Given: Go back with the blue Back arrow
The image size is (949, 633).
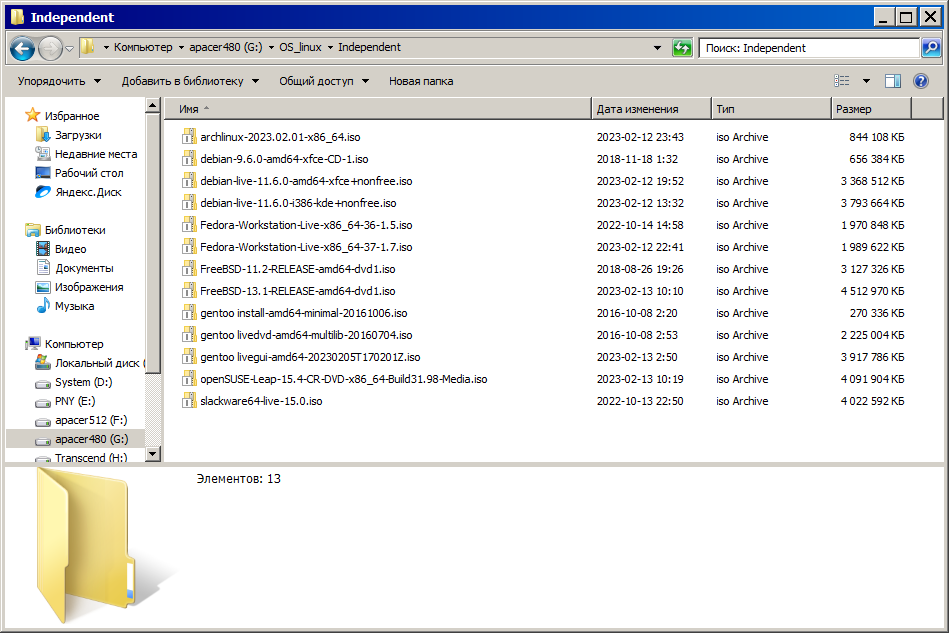Looking at the screenshot, I should click(x=22, y=48).
